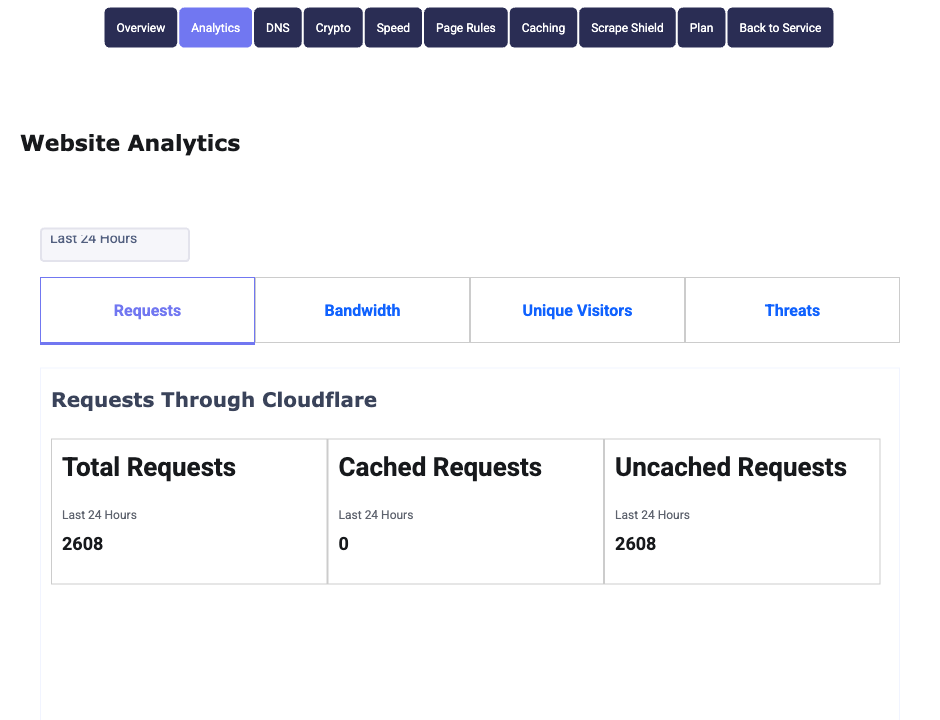Open the Threats tab

[792, 311]
